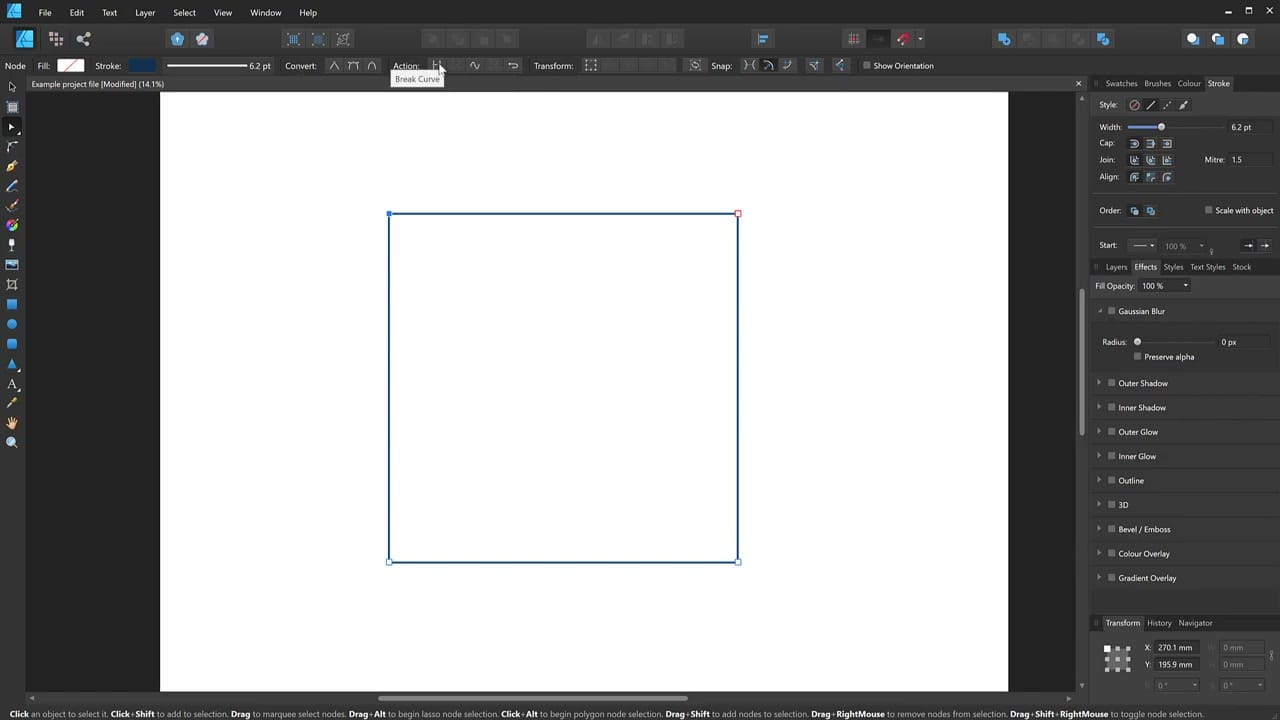Open the Layer menu

[145, 13]
